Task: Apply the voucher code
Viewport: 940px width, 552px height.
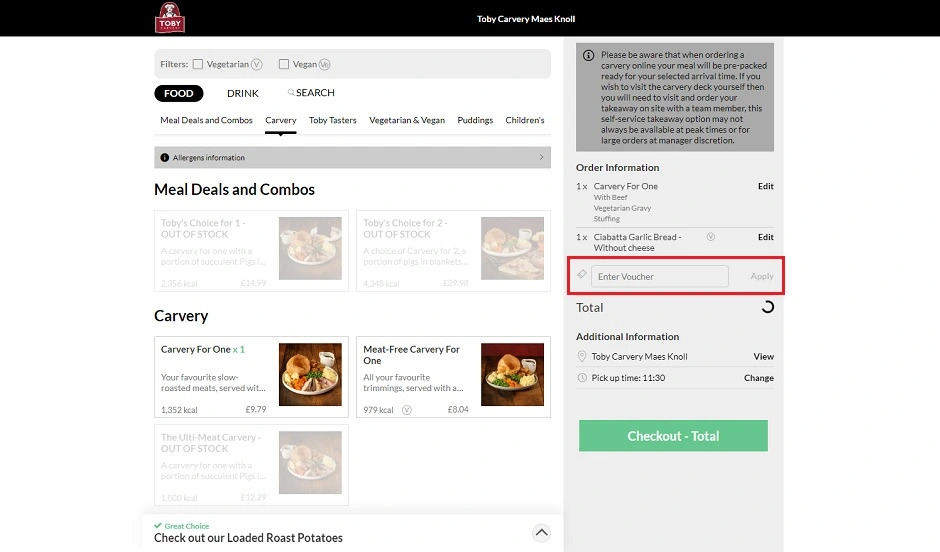Action: click(x=762, y=276)
